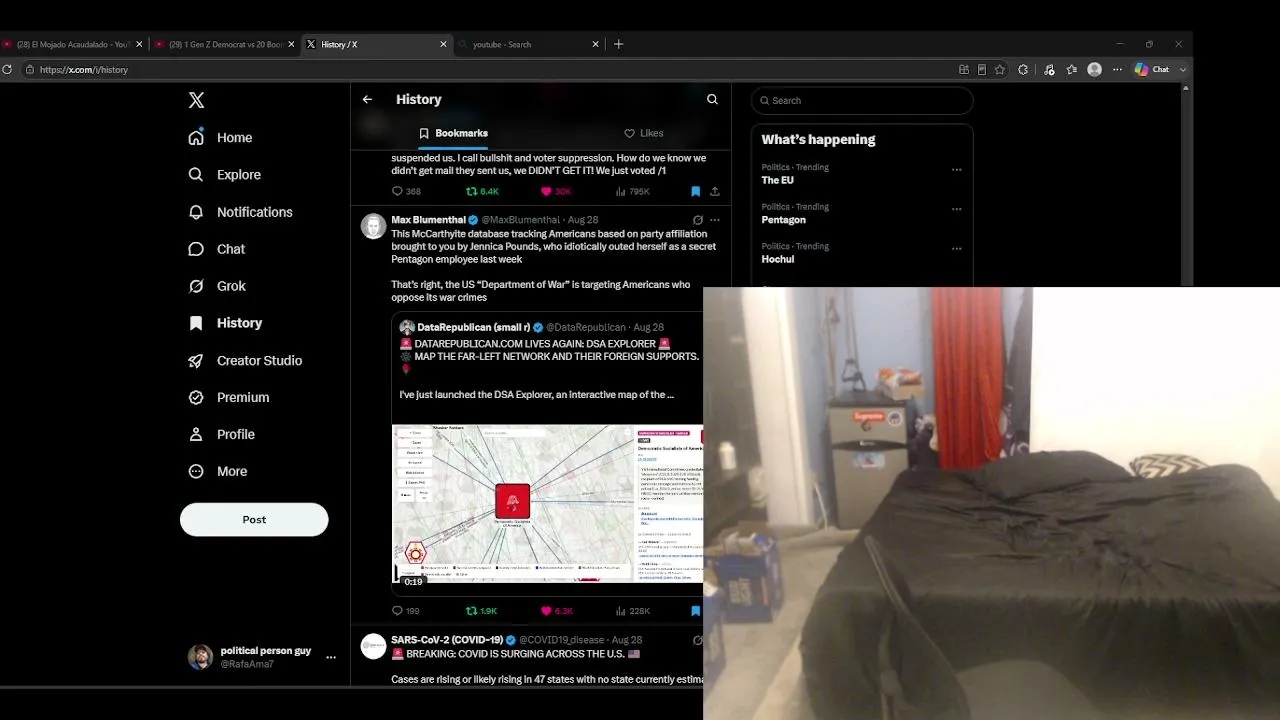The image size is (1280, 720).
Task: Close the History / X browser tab
Action: coord(443,44)
